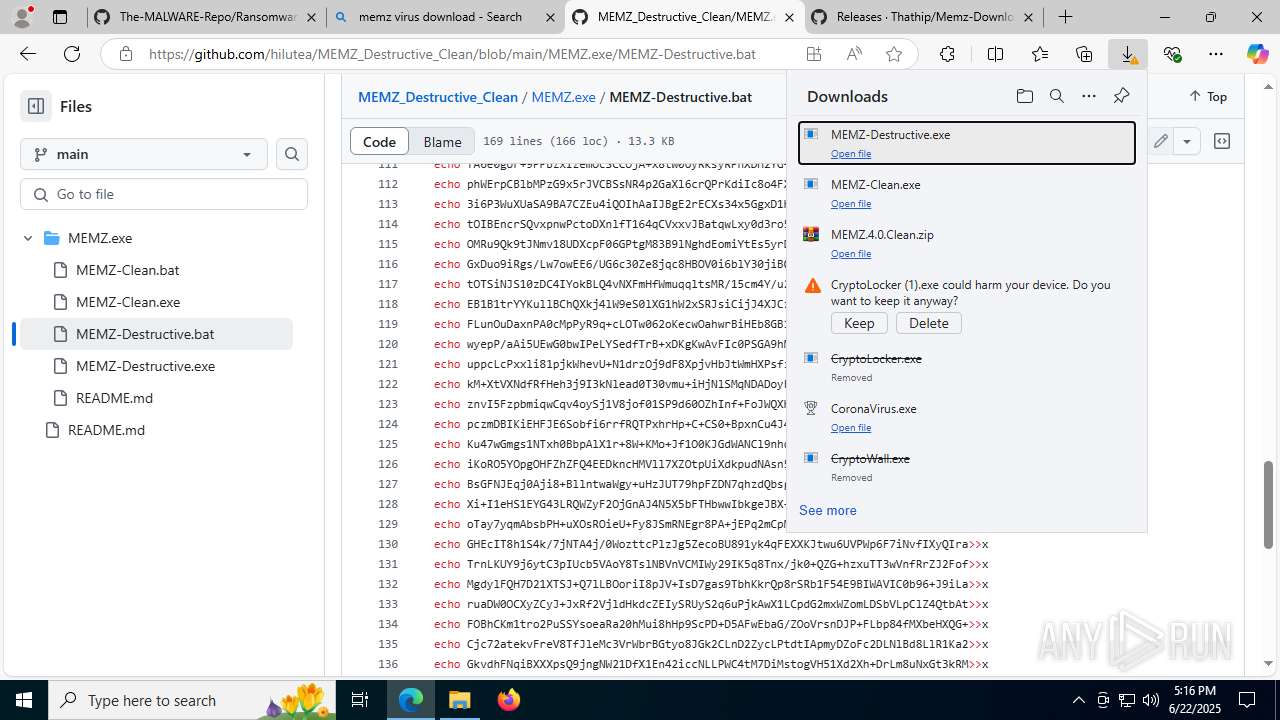Screen dimensions: 1280x720
Task: Open the symbols panel icon
Action: point(1222,141)
